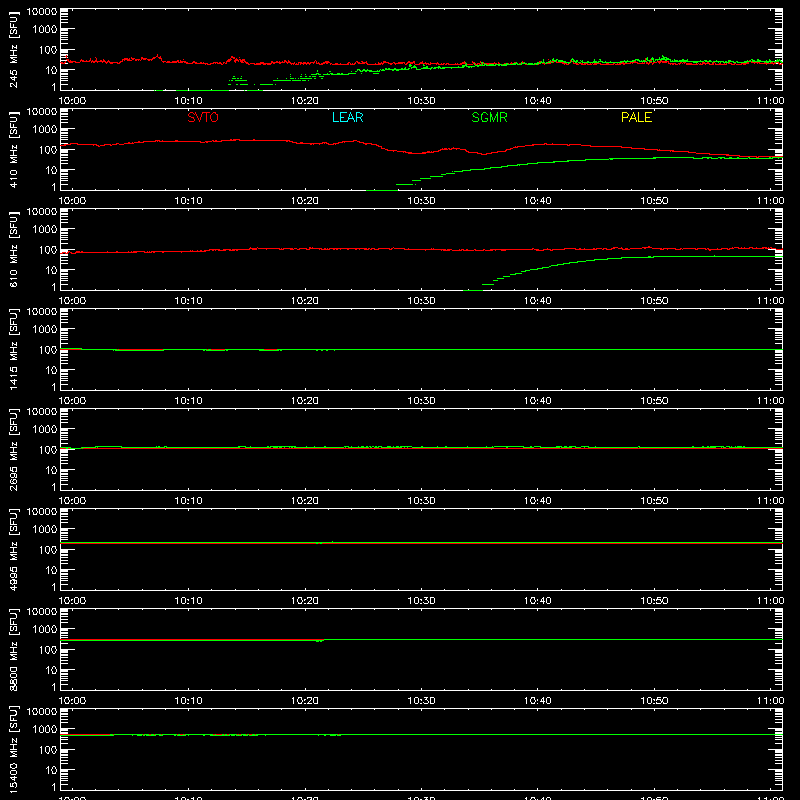Click 11:00 tick label under 1415 MHz panel
This screenshot has height=800, width=800.
770,401
